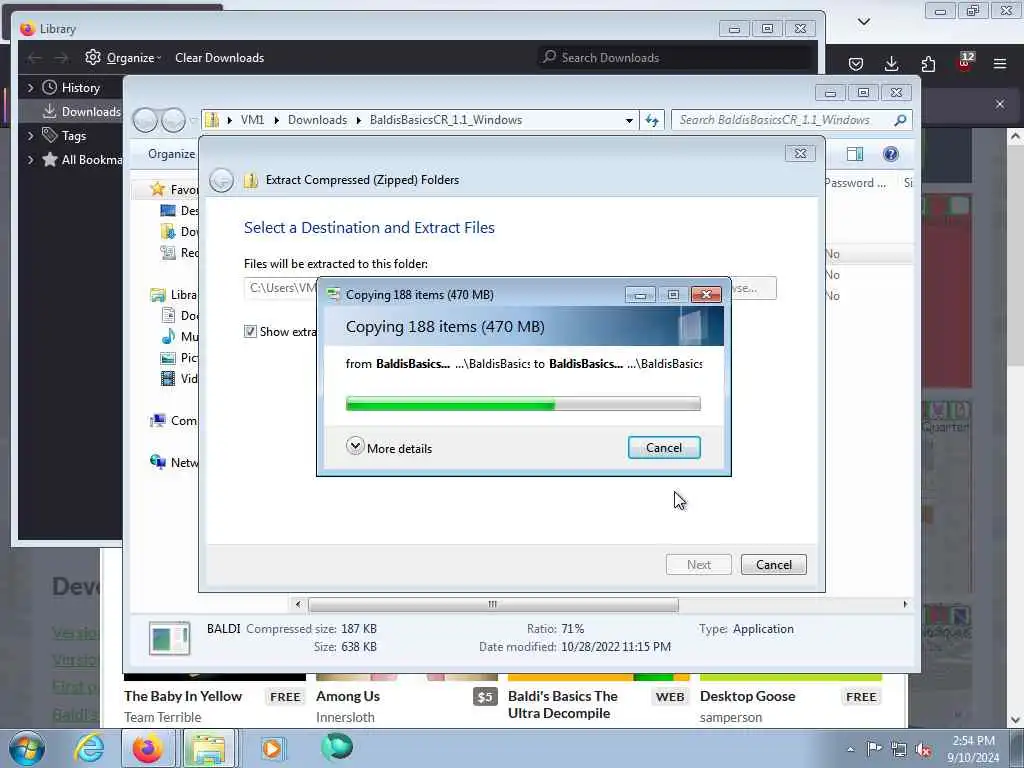The width and height of the screenshot is (1024, 768).
Task: Open The Baby In Yellow game link
Action: (183, 697)
